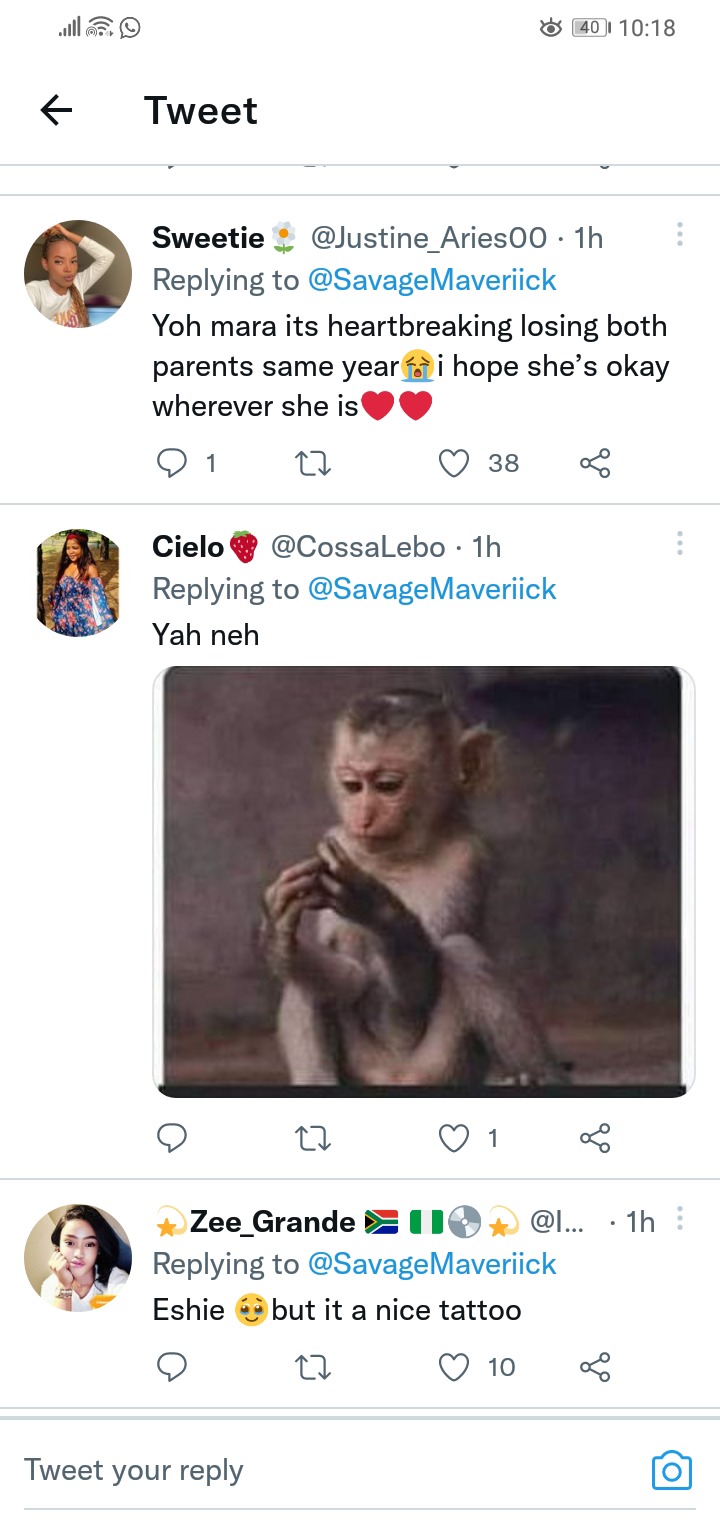Image resolution: width=720 pixels, height=1520 pixels.
Task: Reply to Sweetie's tweet
Action: tap(173, 462)
